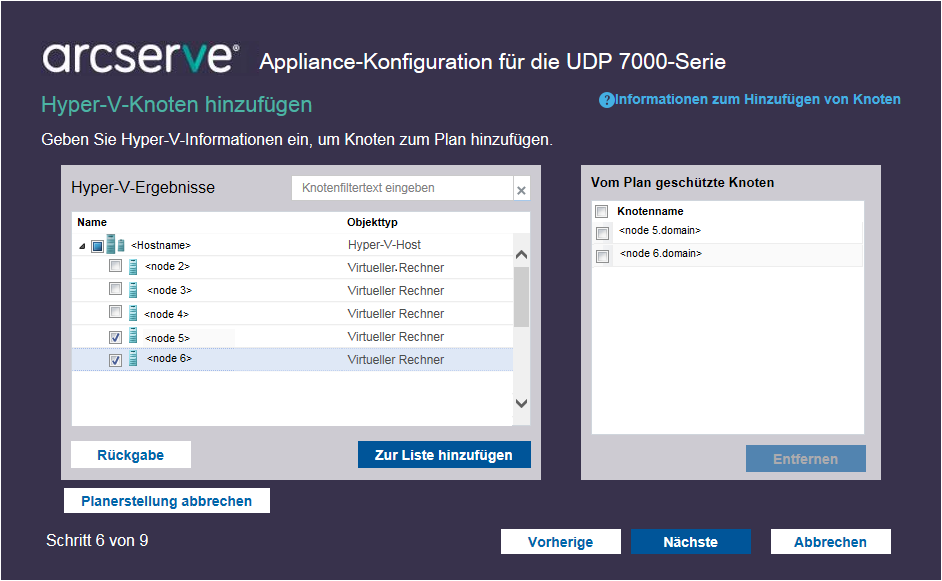This screenshot has height=581, width=942.
Task: Go back with the Vorherige button
Action: point(561,542)
